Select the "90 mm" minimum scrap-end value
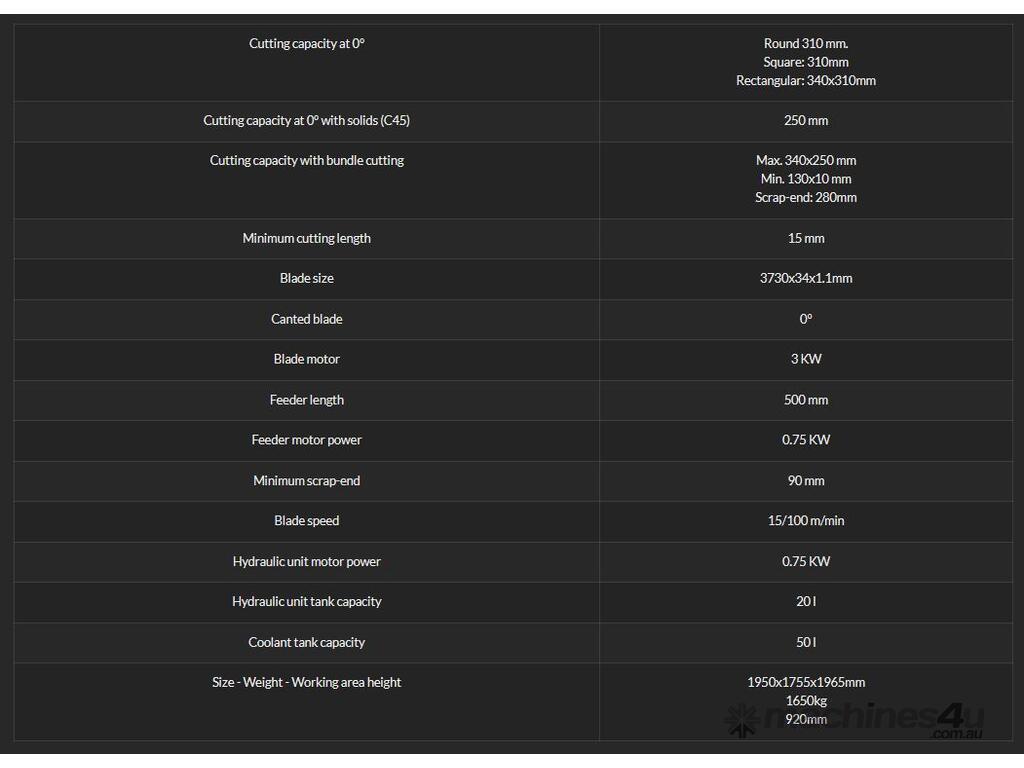1024x768 pixels. [805, 481]
